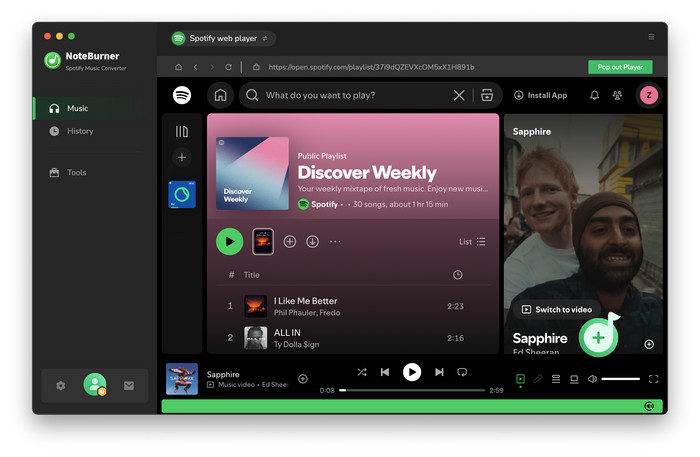Adjust the volume slider
Screen dimensions: 700x457
(621, 379)
